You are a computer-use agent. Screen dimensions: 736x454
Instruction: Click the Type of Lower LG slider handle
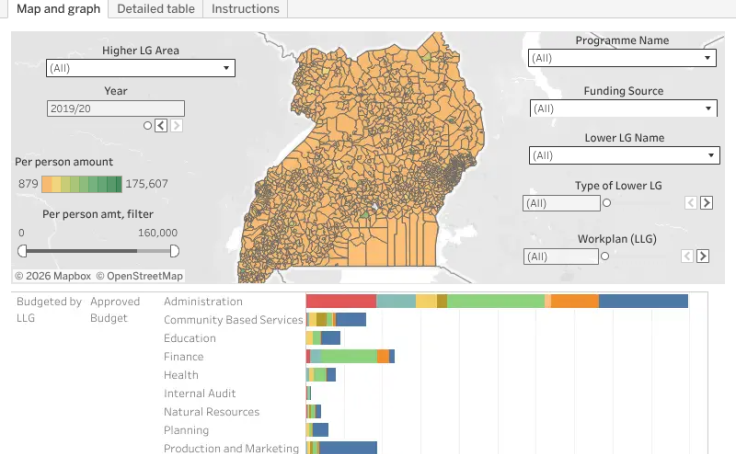[x=607, y=203]
